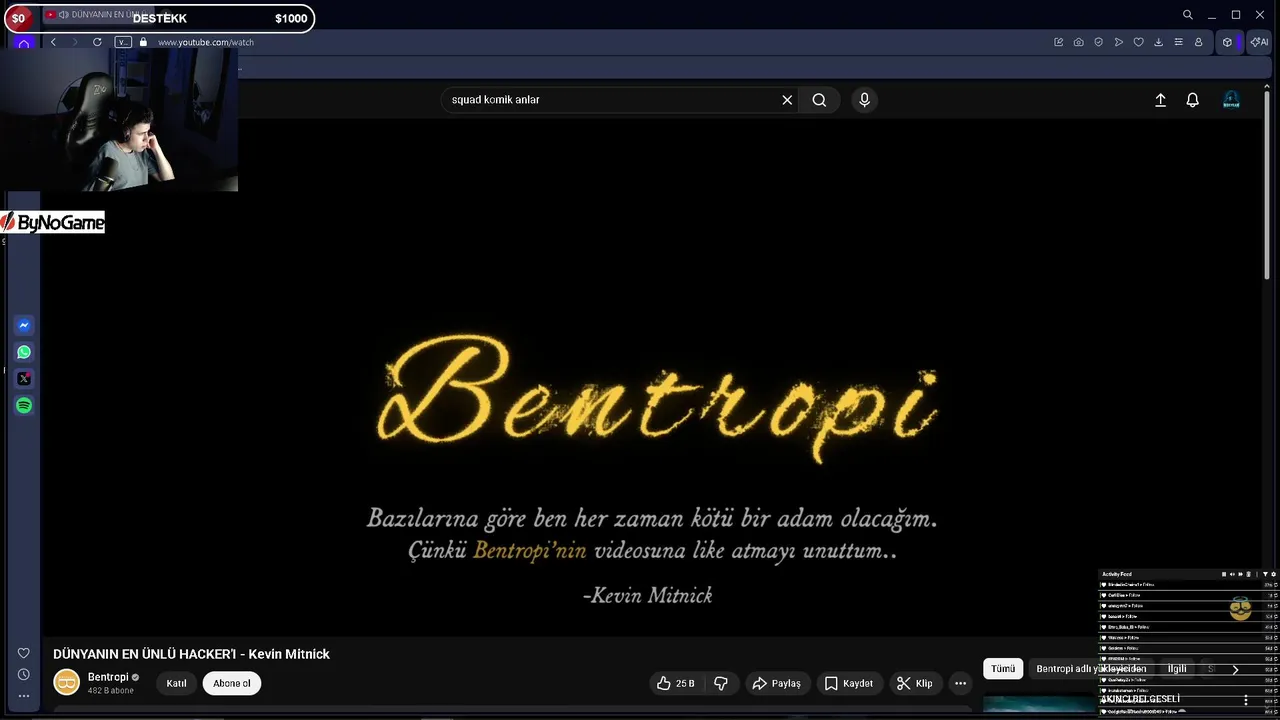
Task: Clear the YouTube search text
Action: pos(787,100)
